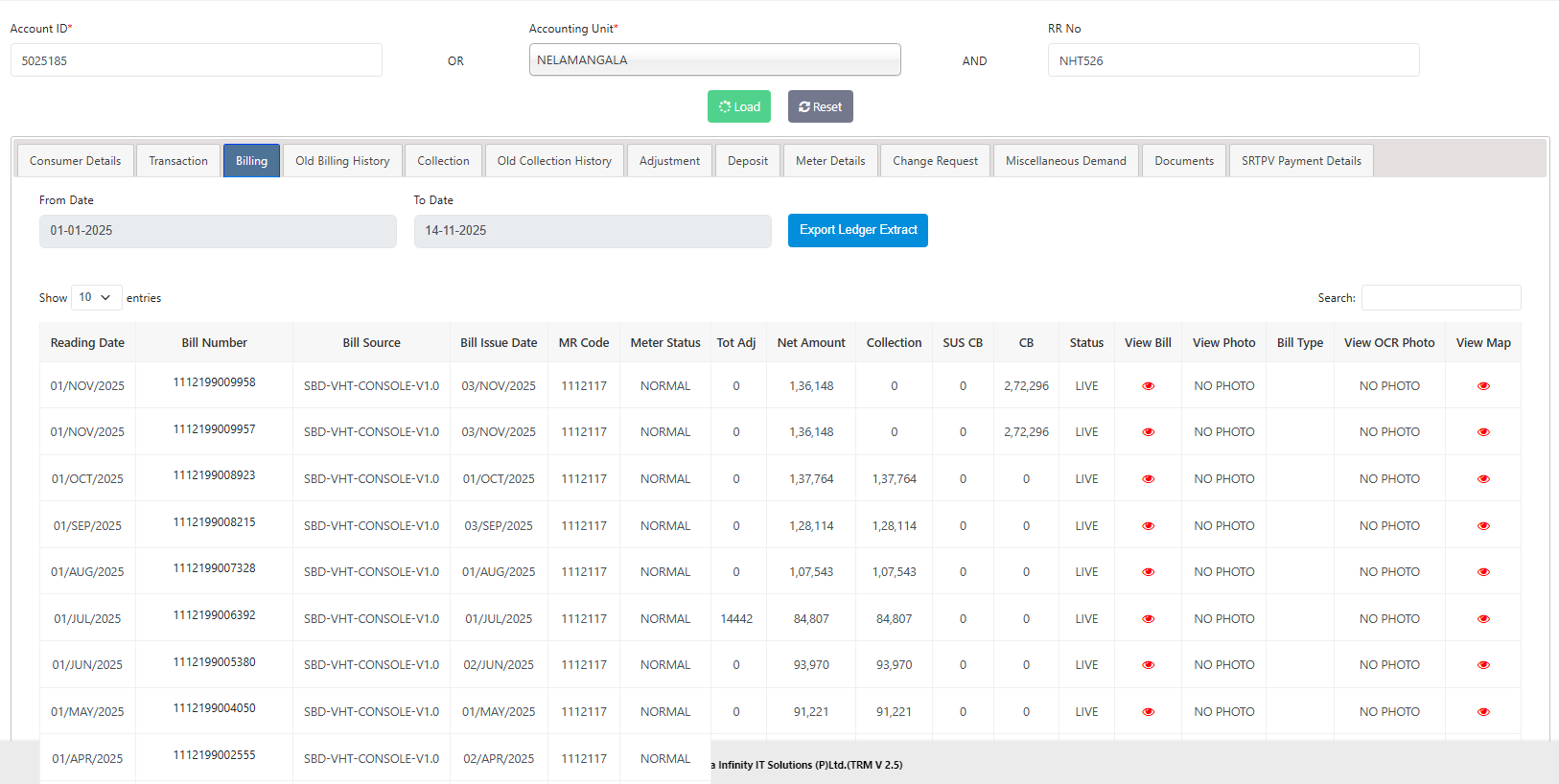Sort table by Net Amount column header
This screenshot has height=784, width=1559.
pyautogui.click(x=810, y=343)
